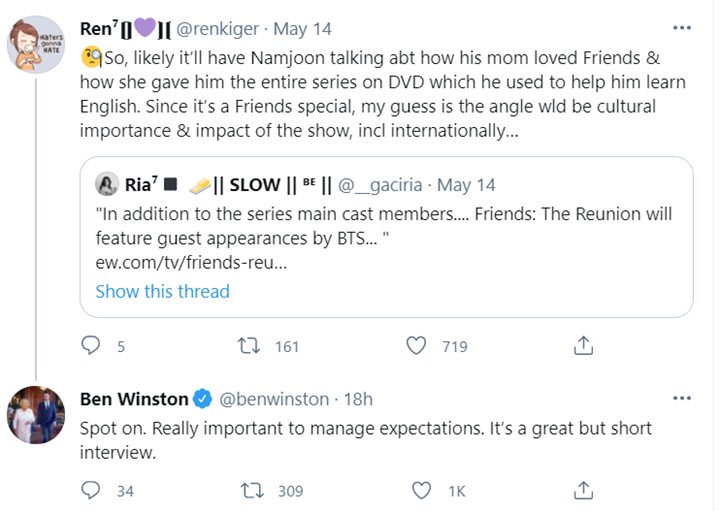
Task: Click Ben Winston's profile avatar
Action: pos(37,412)
